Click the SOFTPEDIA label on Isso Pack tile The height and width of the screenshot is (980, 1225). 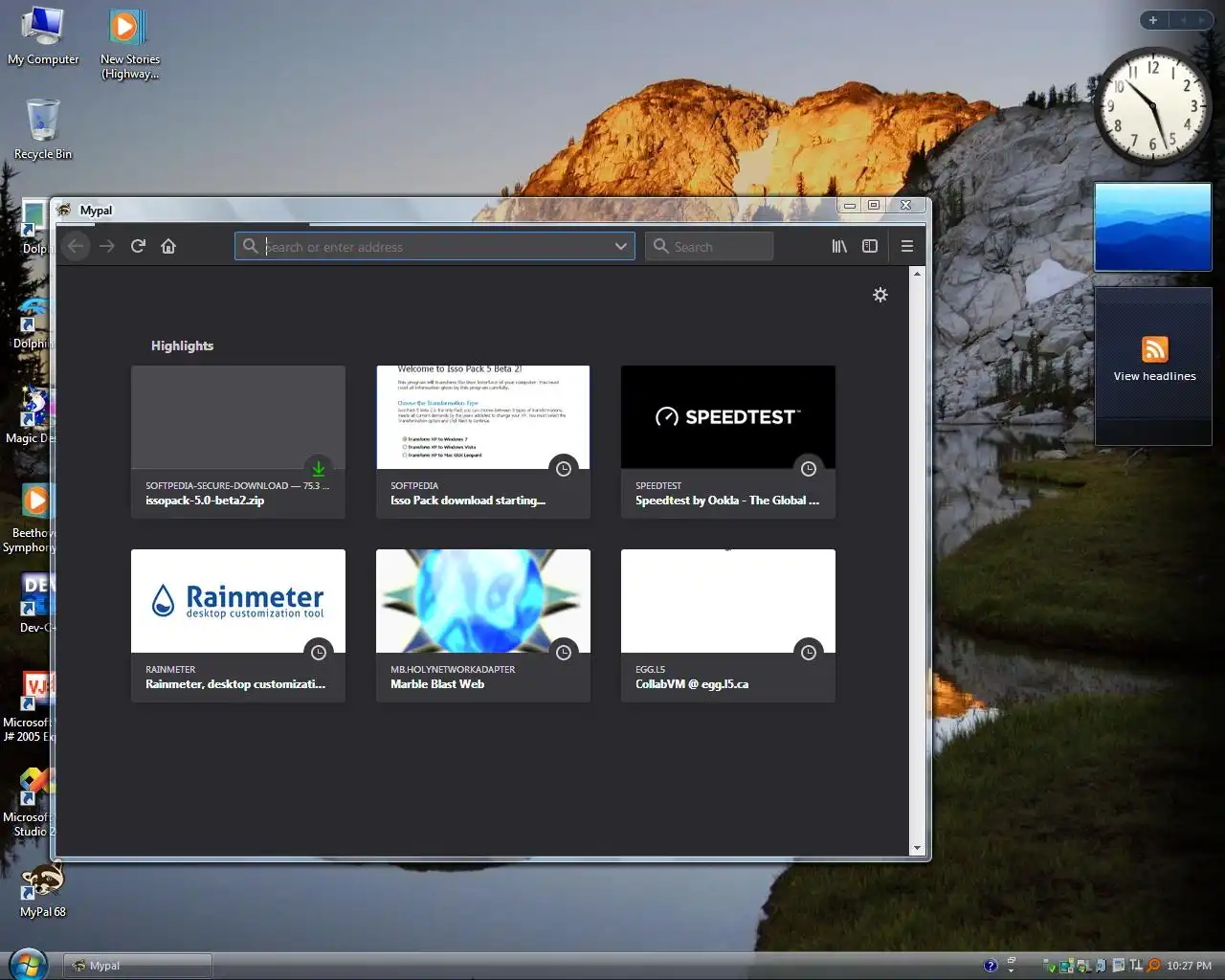414,486
